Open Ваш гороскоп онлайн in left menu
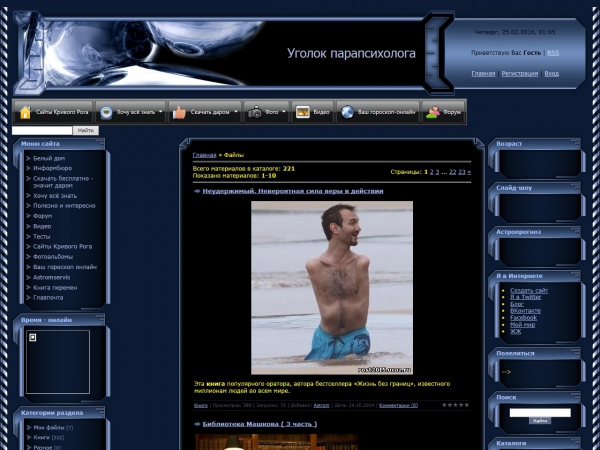Viewport: 600px width, 450px height. point(65,267)
